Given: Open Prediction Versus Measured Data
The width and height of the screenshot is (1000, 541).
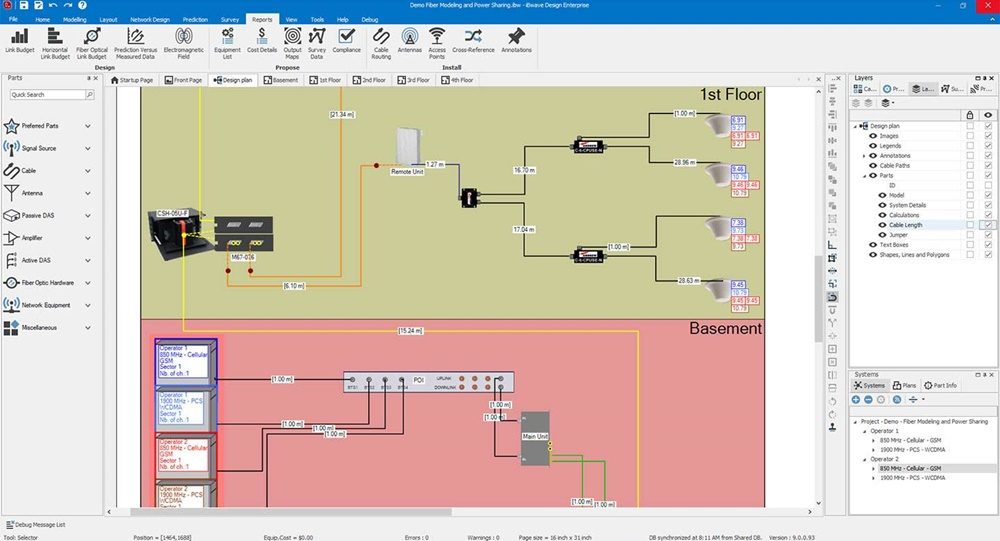Looking at the screenshot, I should pos(135,43).
